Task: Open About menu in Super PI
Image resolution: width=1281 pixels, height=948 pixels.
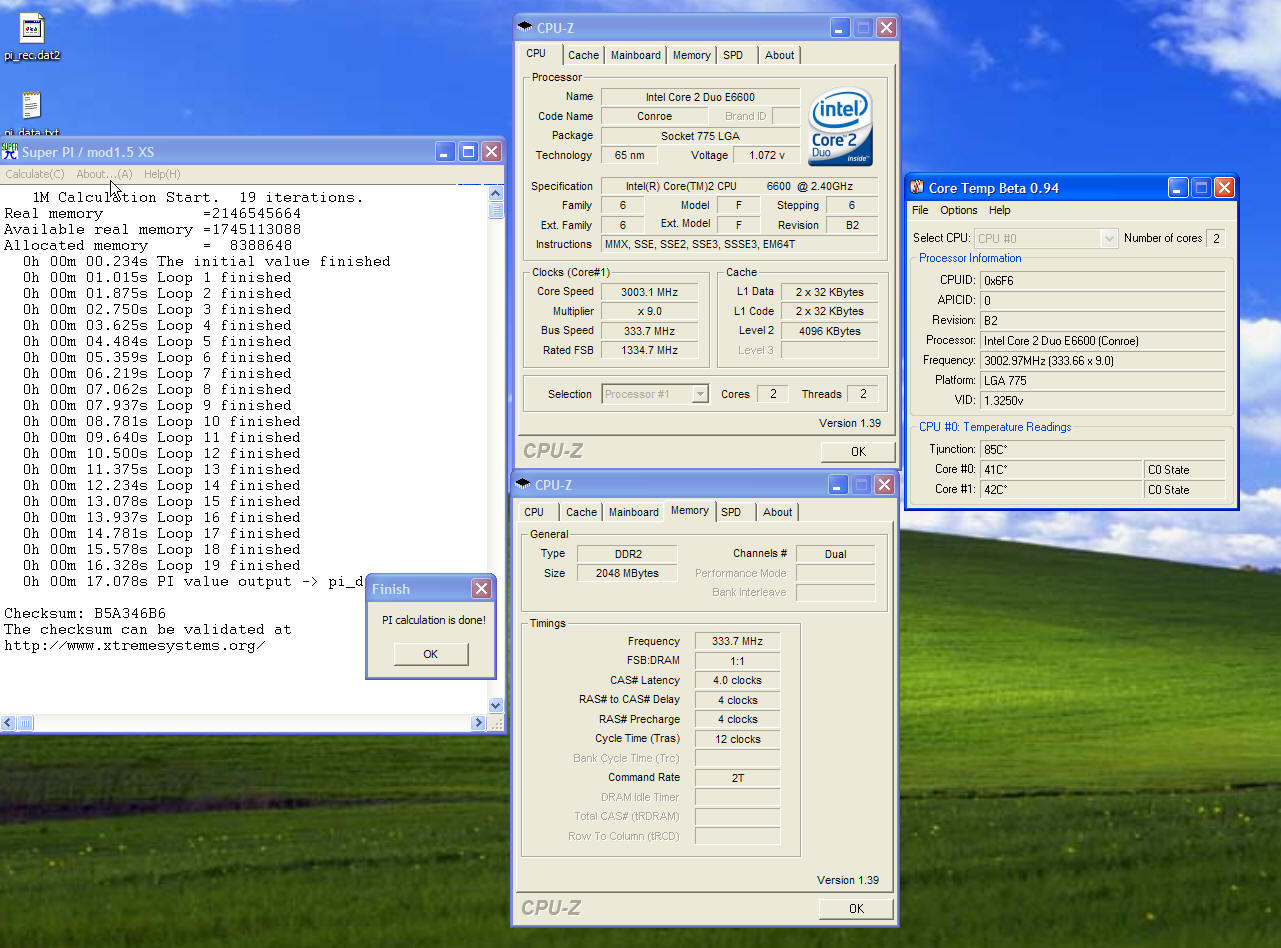Action: [104, 174]
